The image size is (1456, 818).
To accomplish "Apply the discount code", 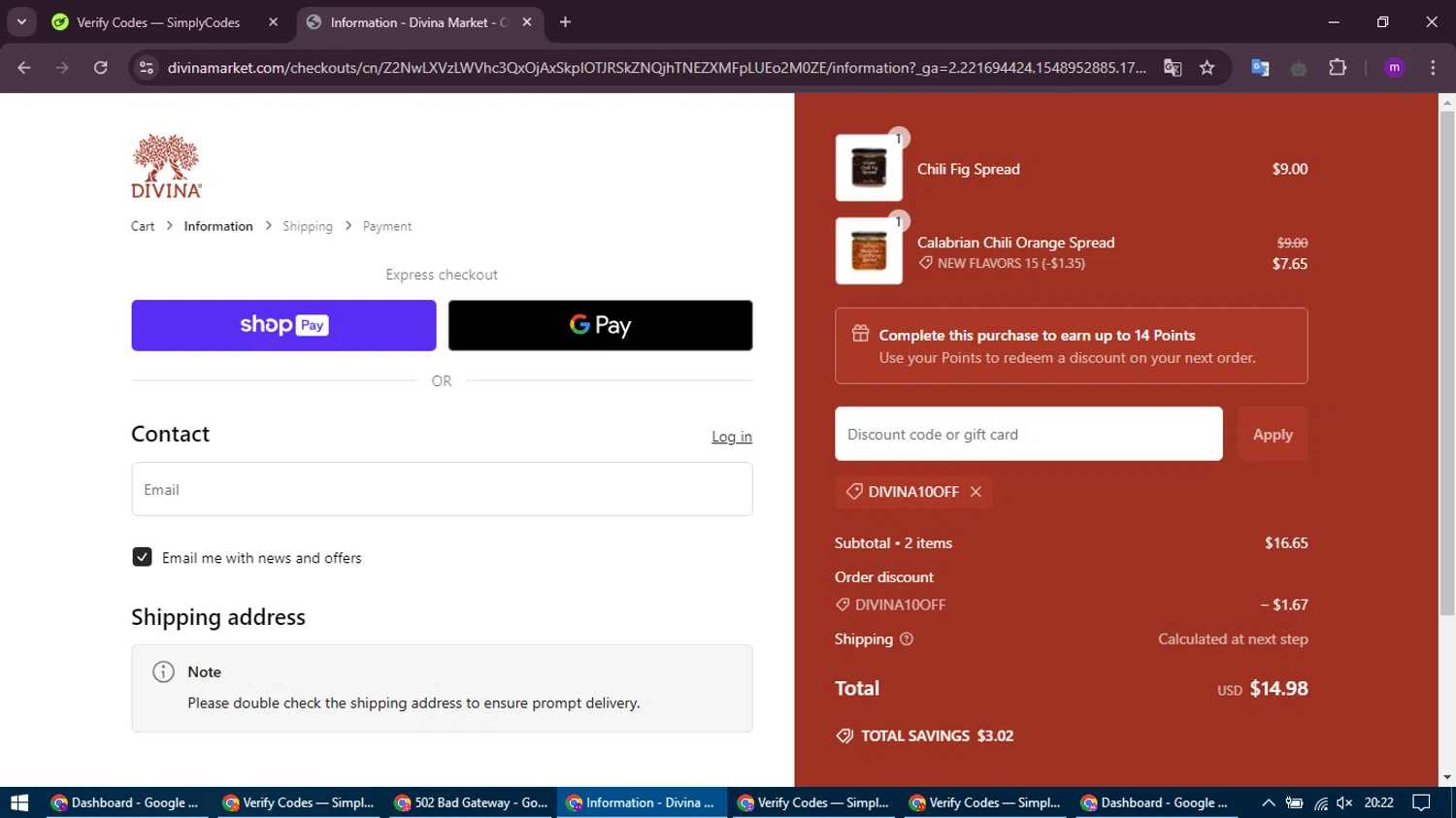I will [x=1273, y=434].
